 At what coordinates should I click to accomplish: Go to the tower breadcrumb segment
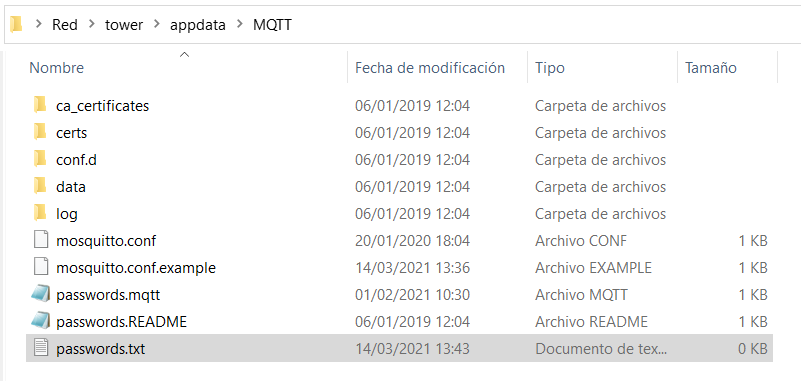coord(124,25)
